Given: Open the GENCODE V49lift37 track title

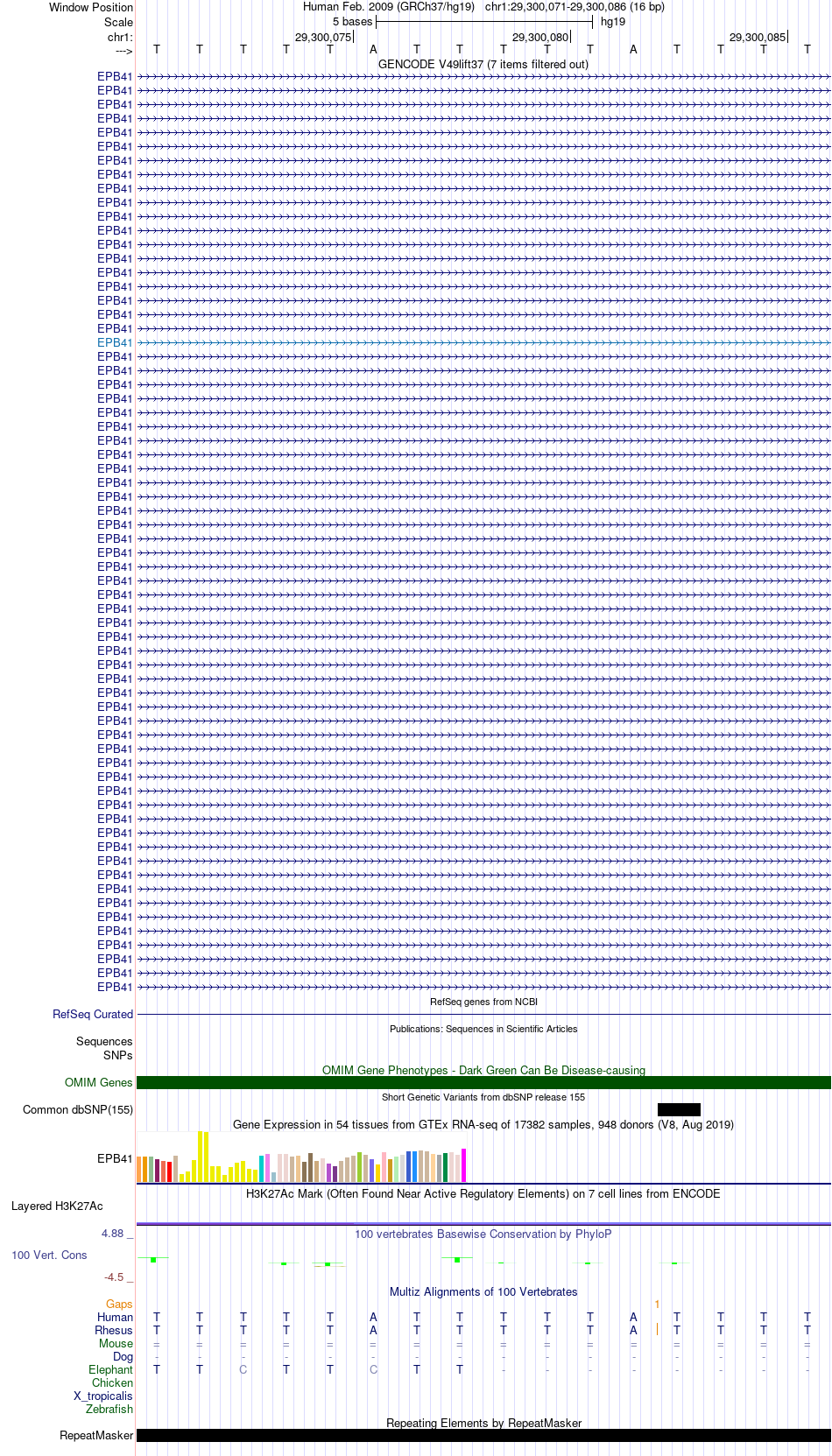Looking at the screenshot, I should pyautogui.click(x=483, y=64).
